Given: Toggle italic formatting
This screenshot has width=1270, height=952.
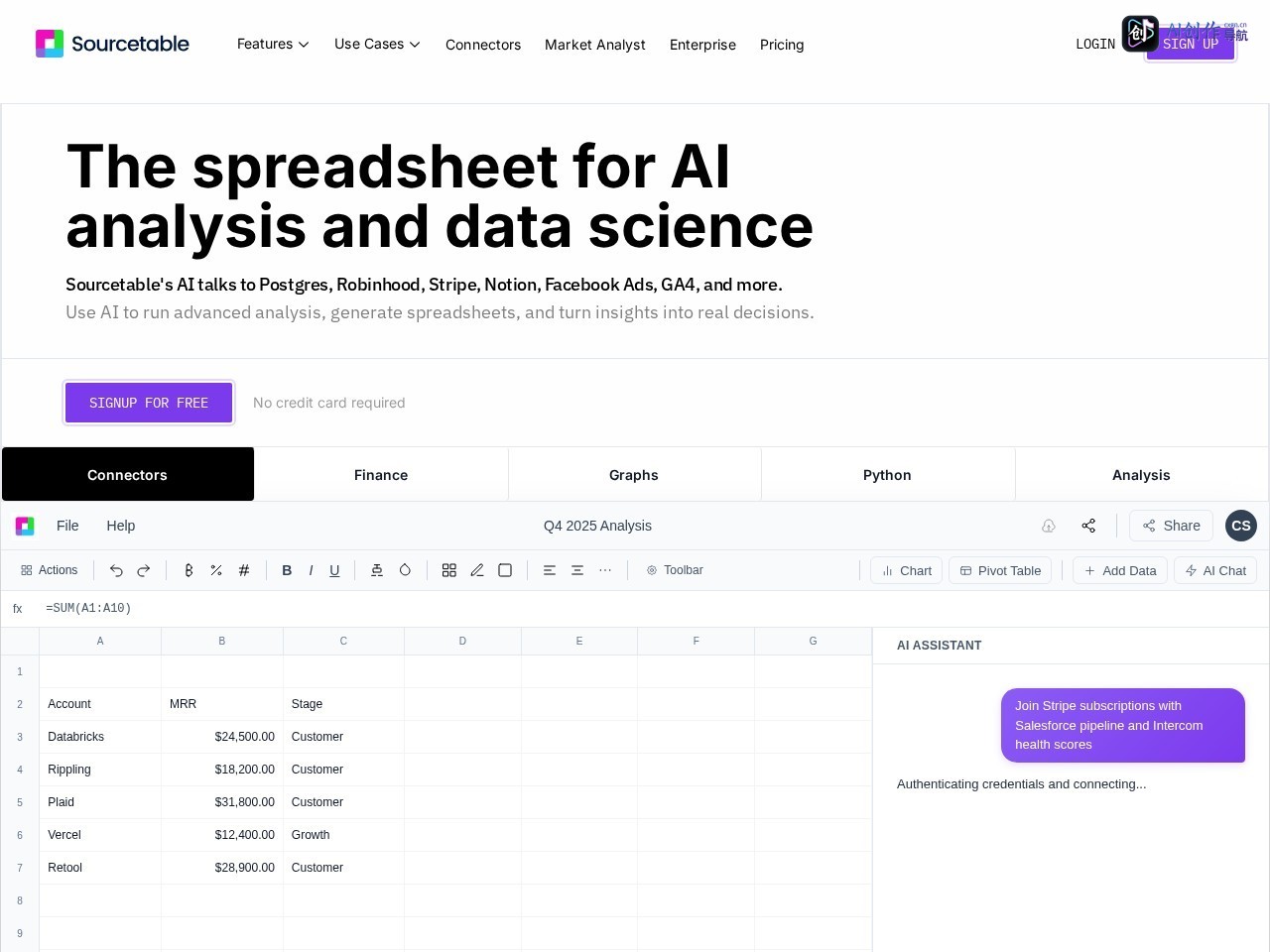Looking at the screenshot, I should coord(311,570).
